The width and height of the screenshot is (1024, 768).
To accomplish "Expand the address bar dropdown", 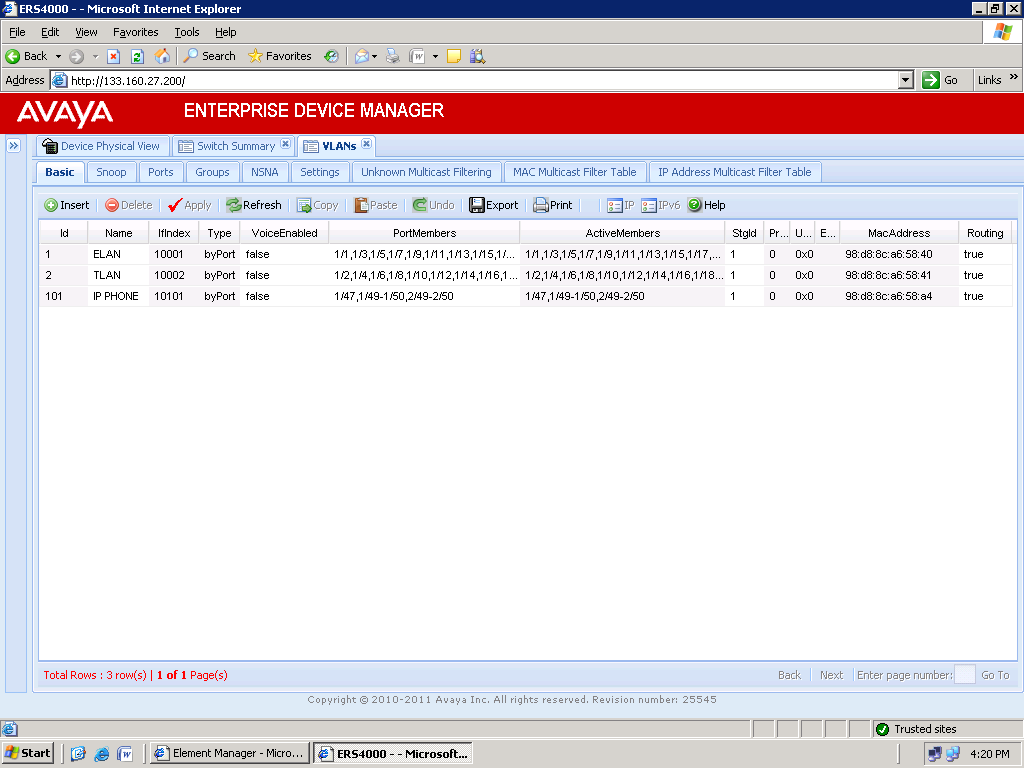I will (x=905, y=80).
